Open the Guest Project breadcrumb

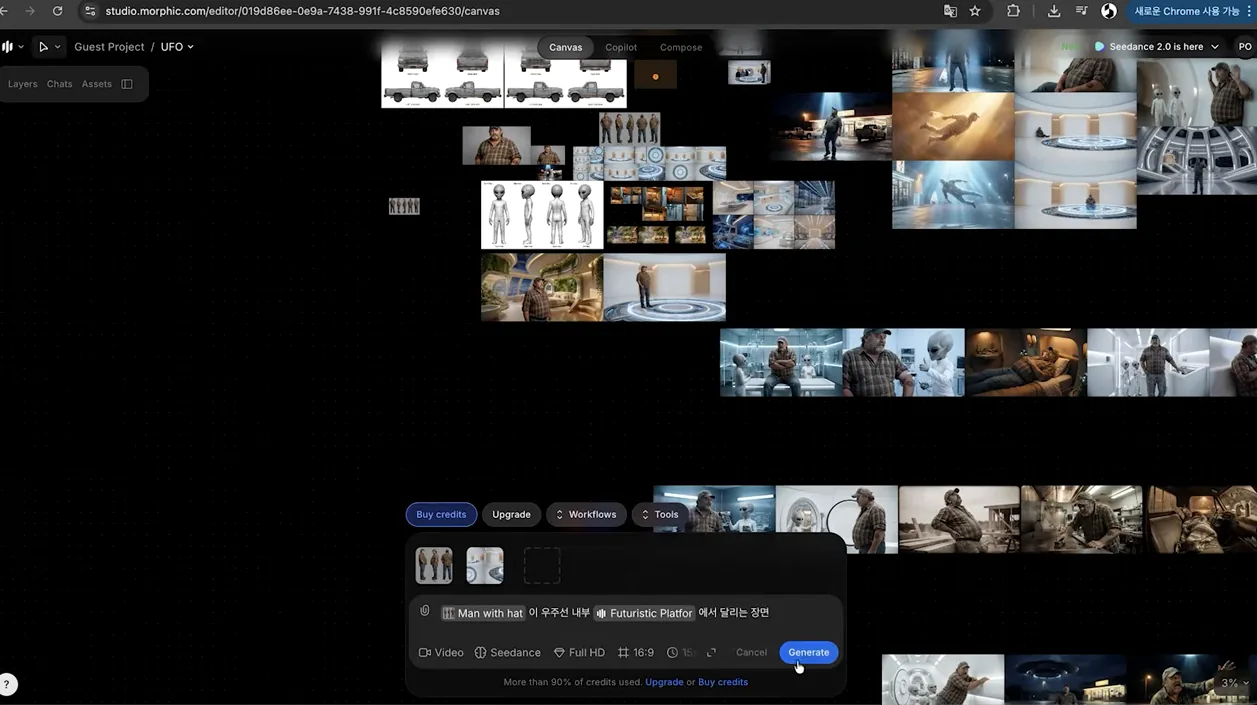pyautogui.click(x=109, y=47)
